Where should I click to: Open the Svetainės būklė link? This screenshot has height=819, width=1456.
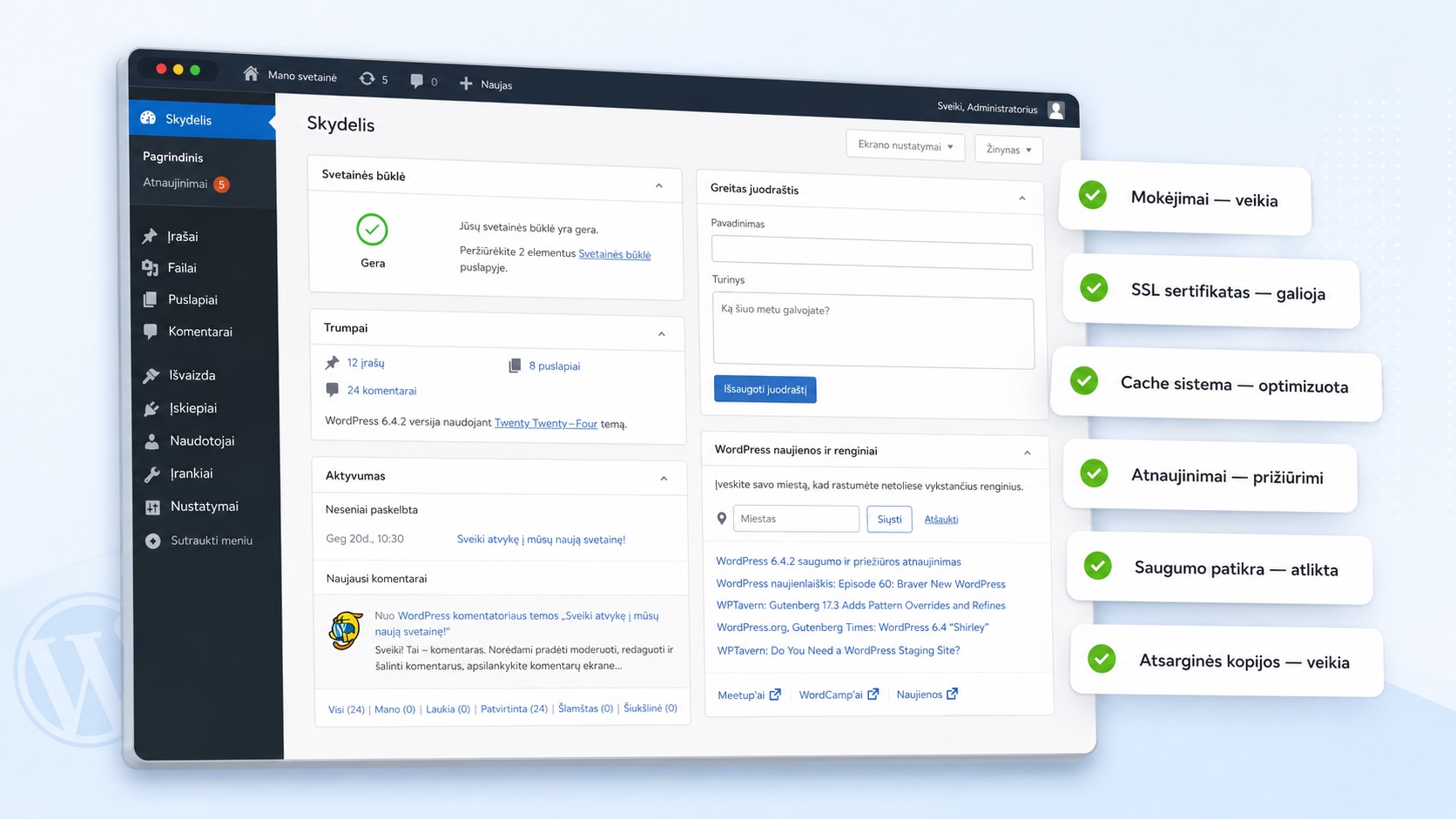click(x=615, y=254)
